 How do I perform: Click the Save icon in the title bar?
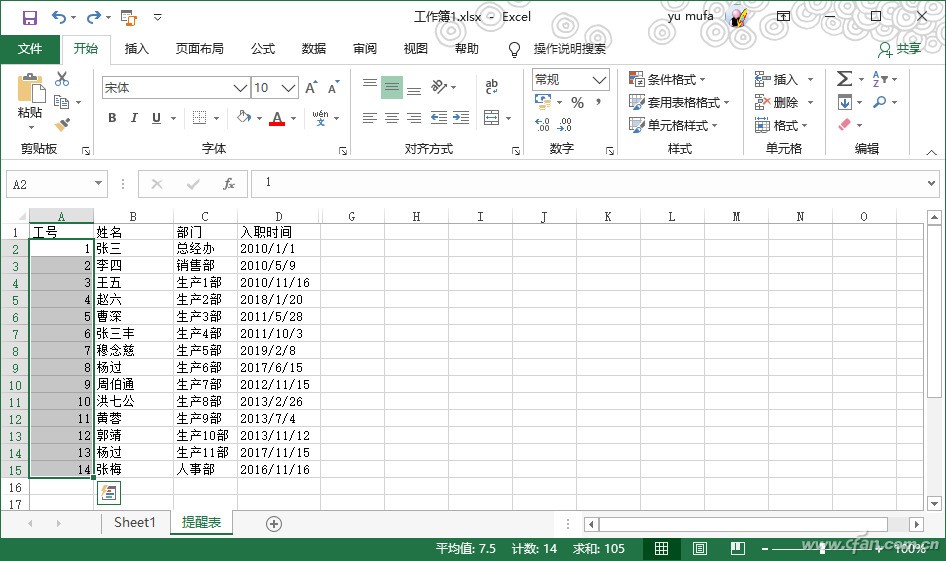[29, 17]
